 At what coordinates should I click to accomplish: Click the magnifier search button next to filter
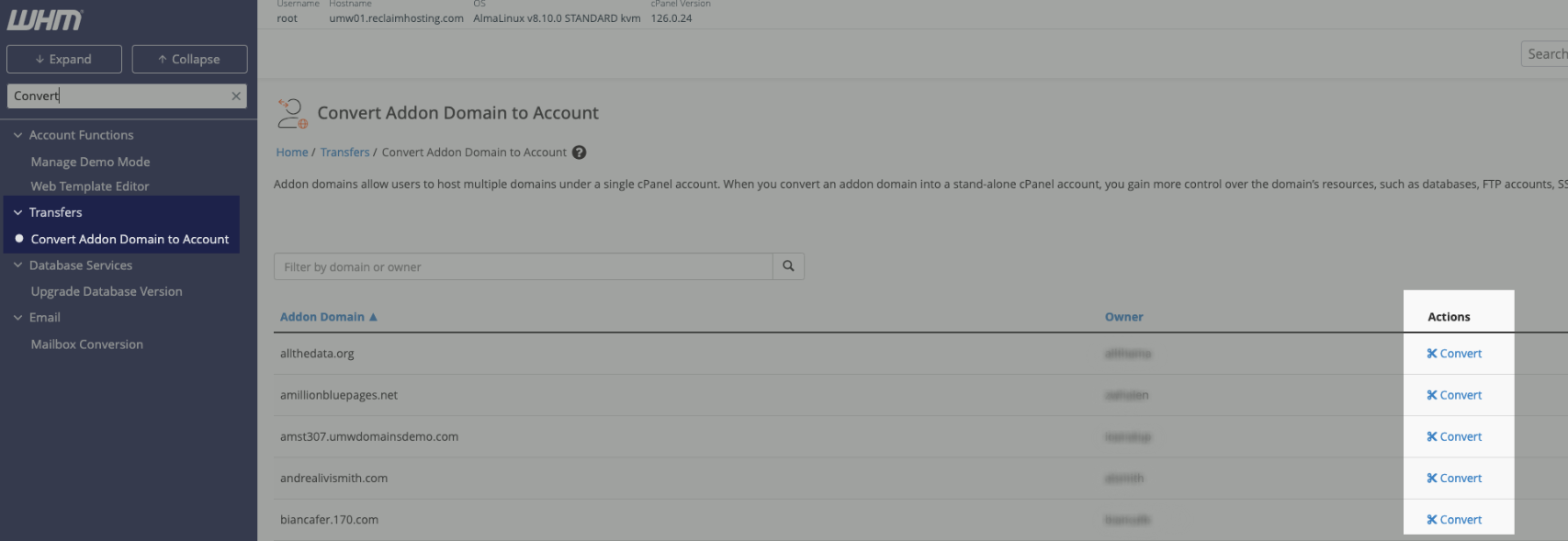point(788,266)
